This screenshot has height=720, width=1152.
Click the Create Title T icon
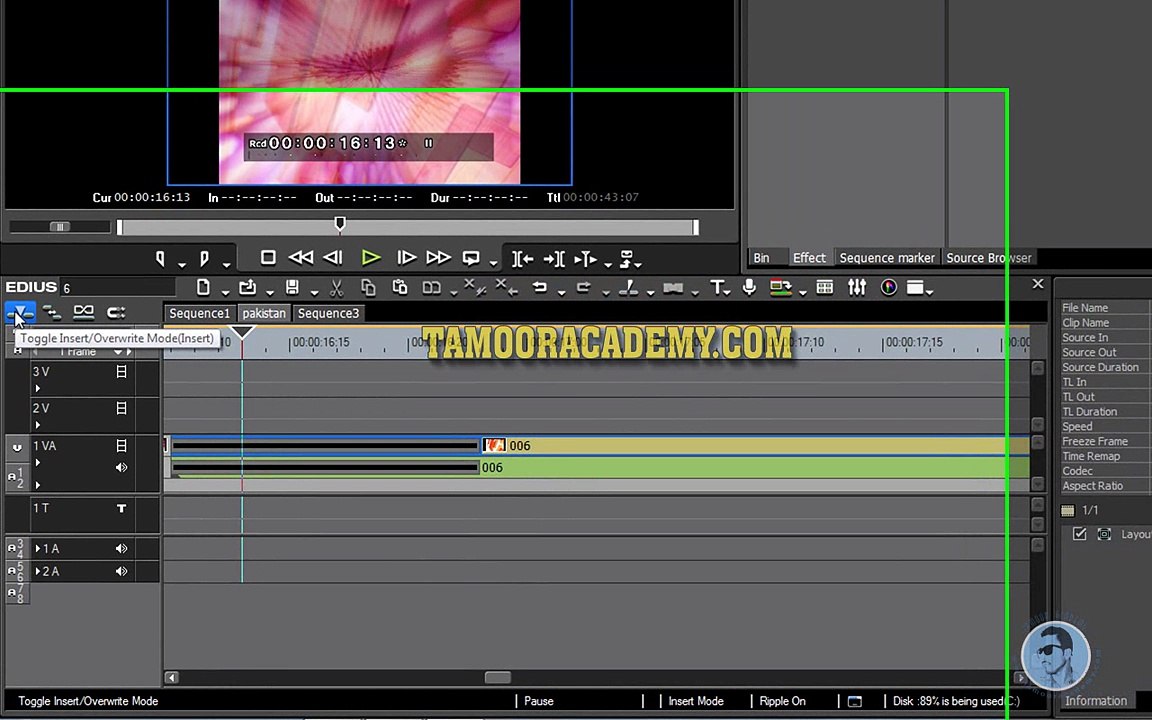pyautogui.click(x=717, y=287)
